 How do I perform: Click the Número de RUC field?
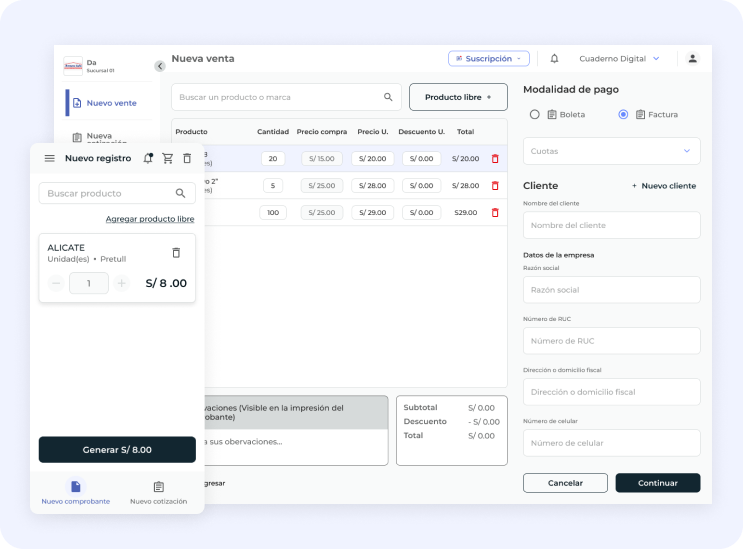(x=612, y=341)
